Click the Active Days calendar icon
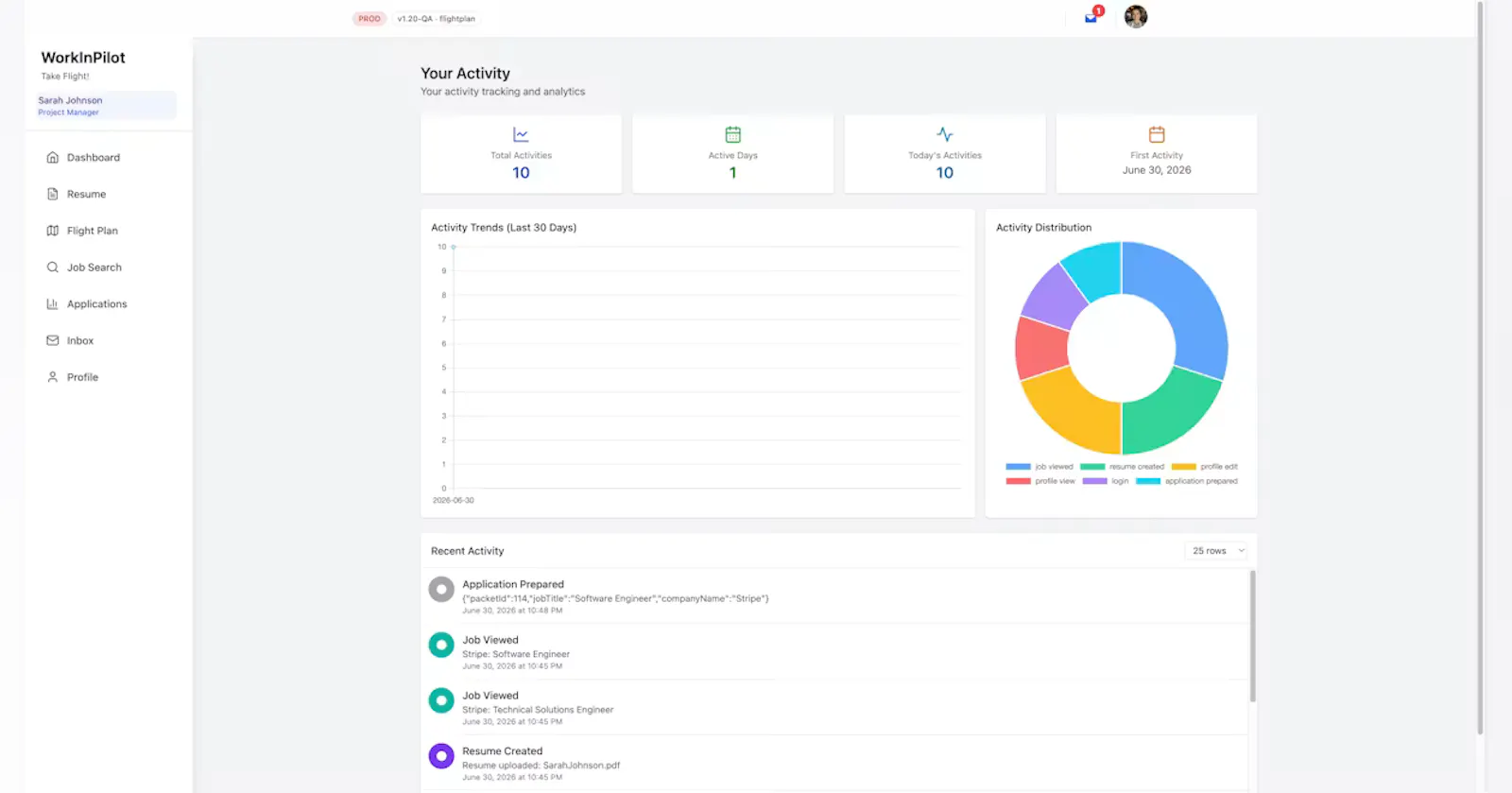1512x793 pixels. pyautogui.click(x=732, y=134)
